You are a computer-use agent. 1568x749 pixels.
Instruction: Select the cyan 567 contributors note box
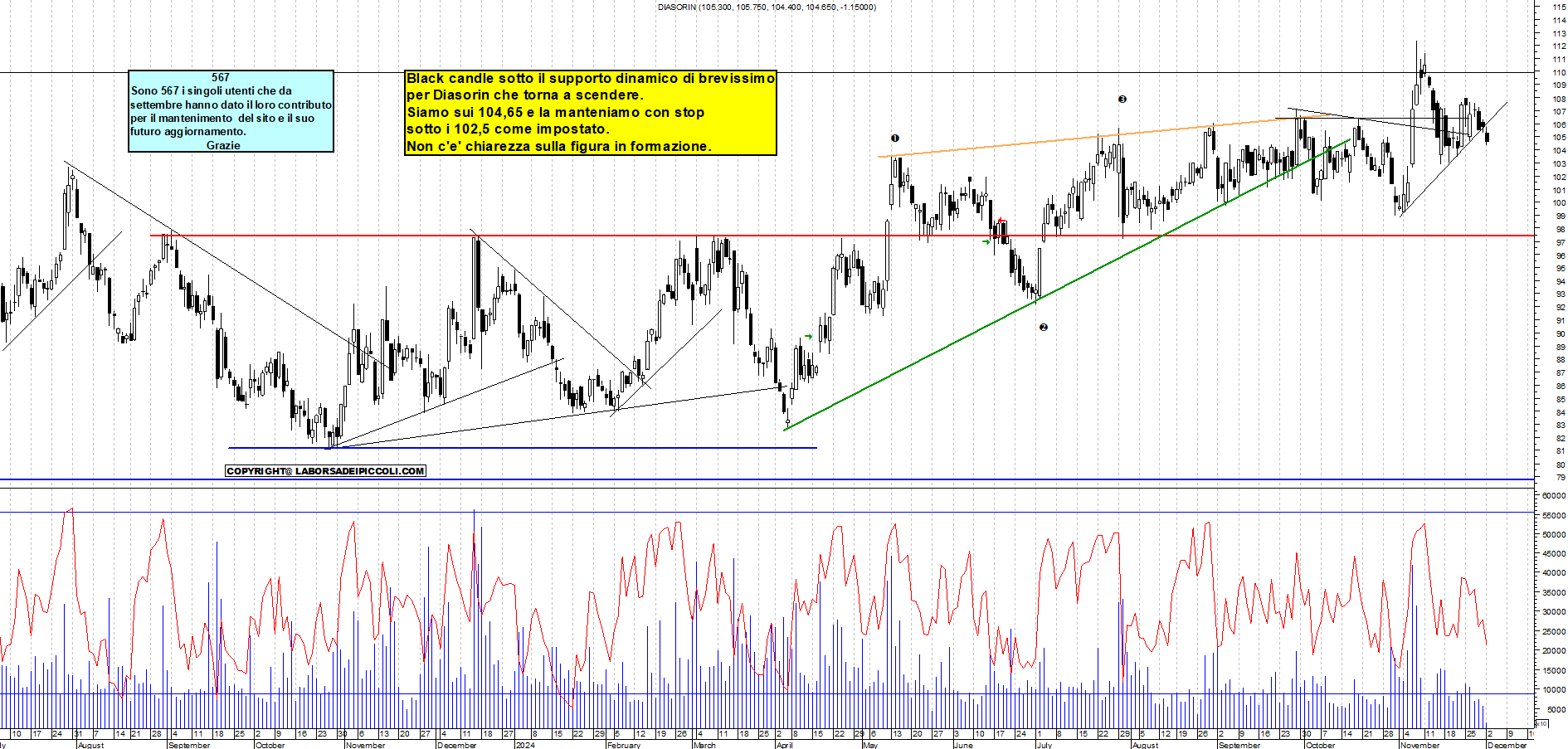click(231, 111)
